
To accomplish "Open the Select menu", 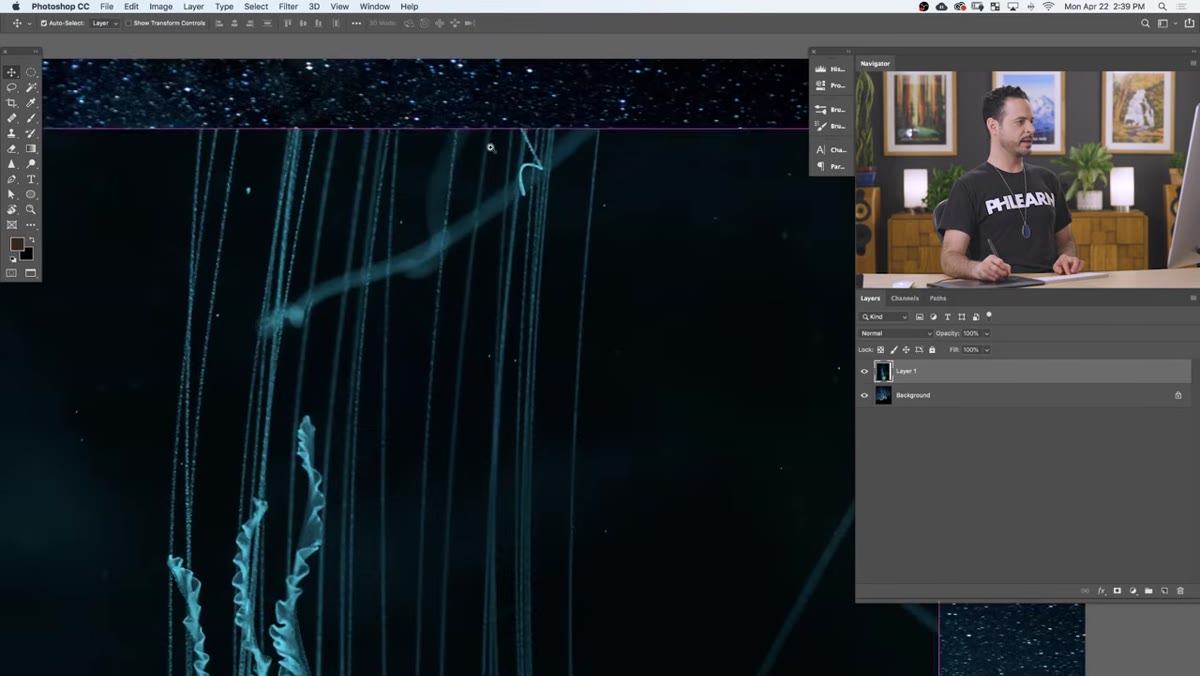I will tap(256, 6).
